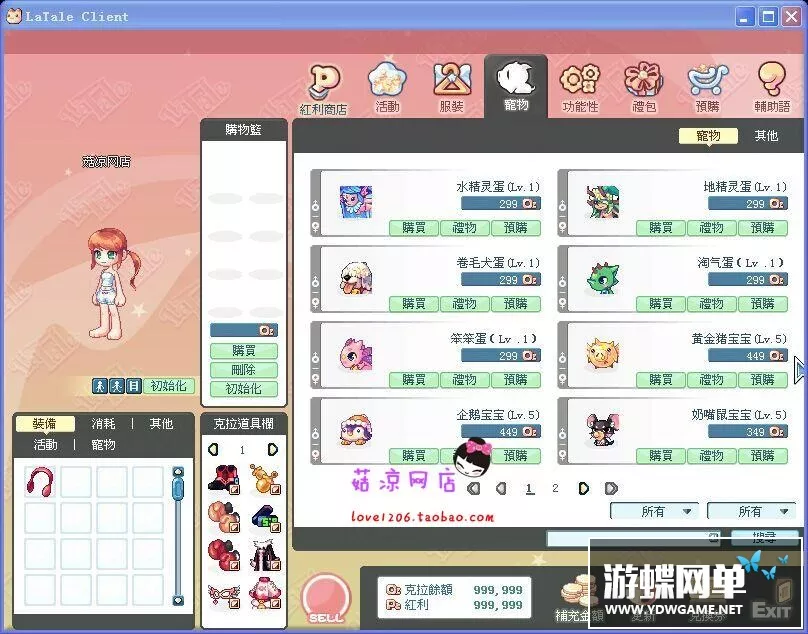Open the 活動 shop category

click(x=387, y=86)
